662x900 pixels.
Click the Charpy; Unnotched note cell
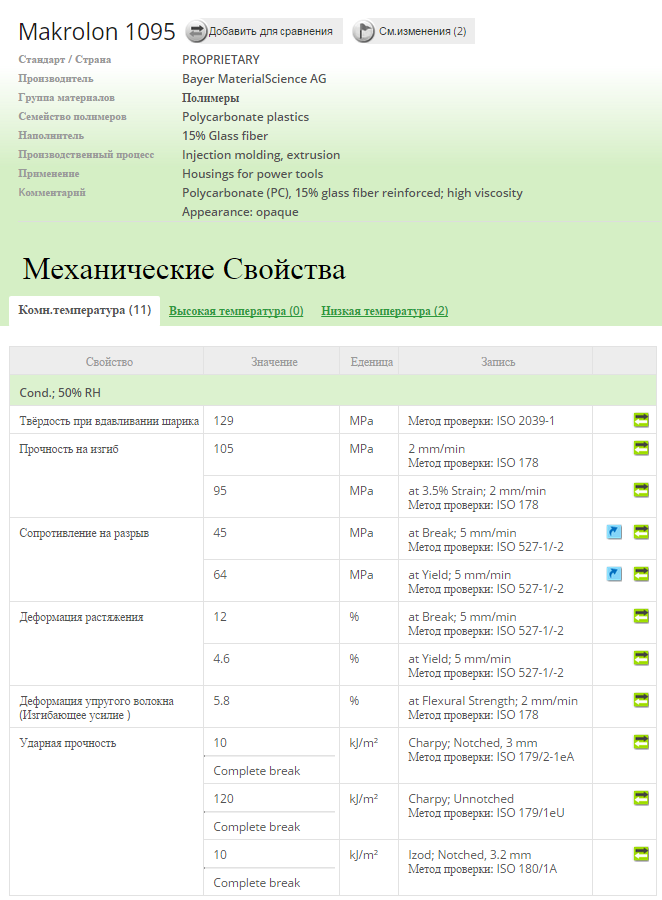pyautogui.click(x=495, y=812)
